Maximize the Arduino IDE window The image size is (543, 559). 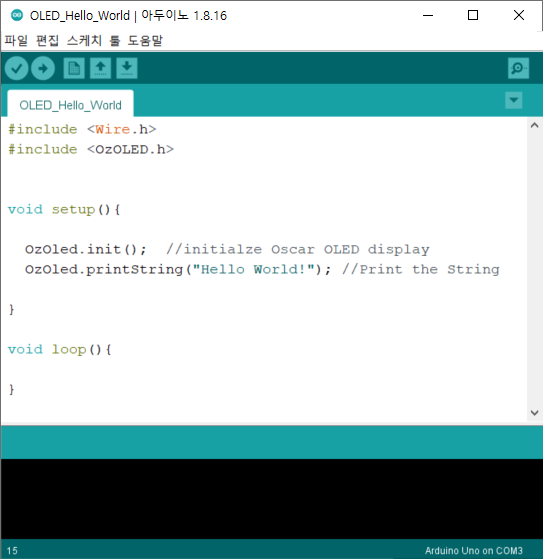(x=473, y=15)
